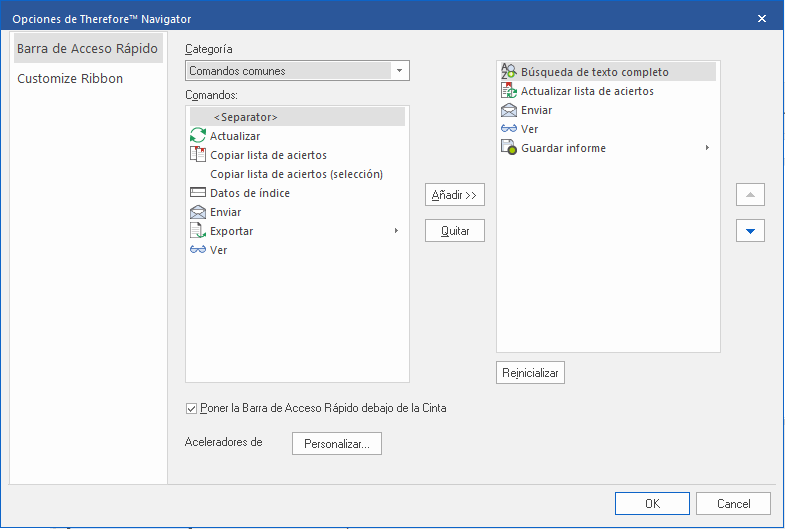Click the Ver glasses icon in right list
Image resolution: width=785 pixels, height=529 pixels.
point(509,129)
